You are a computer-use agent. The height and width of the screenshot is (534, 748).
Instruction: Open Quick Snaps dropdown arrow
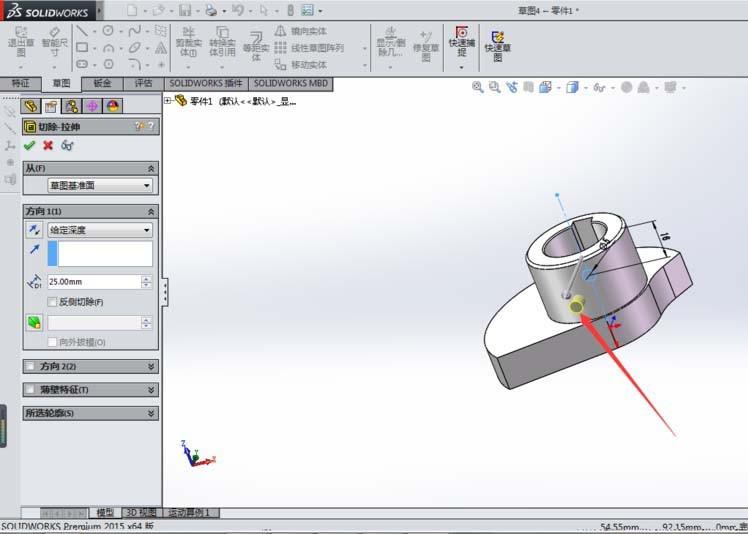tap(461, 67)
